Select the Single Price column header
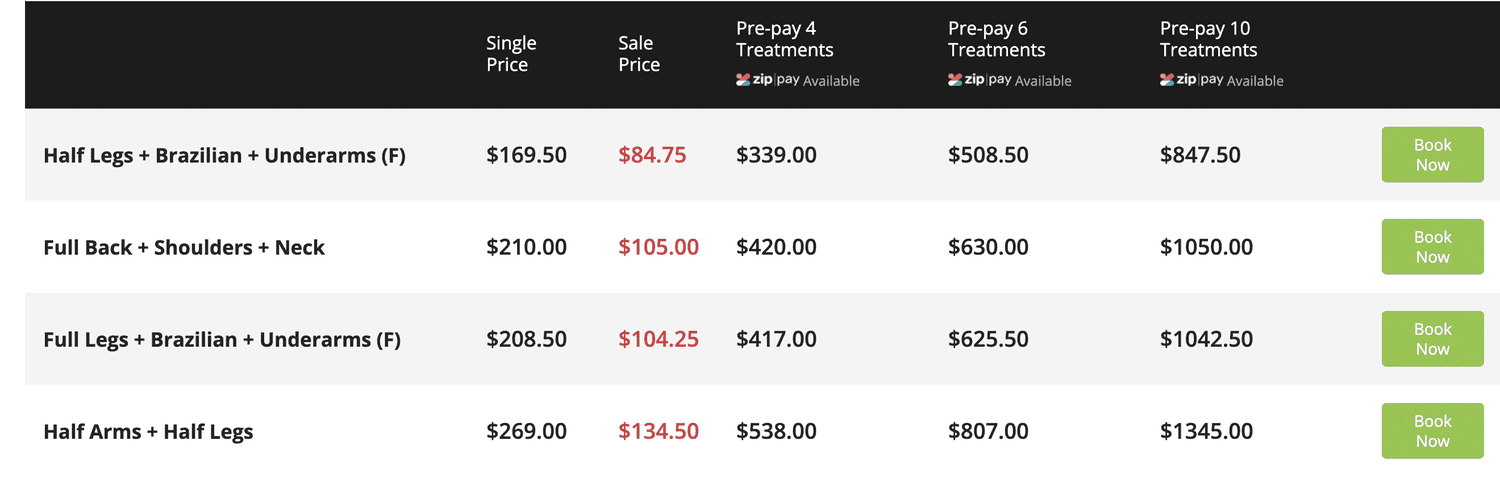The image size is (1500, 490). (512, 54)
